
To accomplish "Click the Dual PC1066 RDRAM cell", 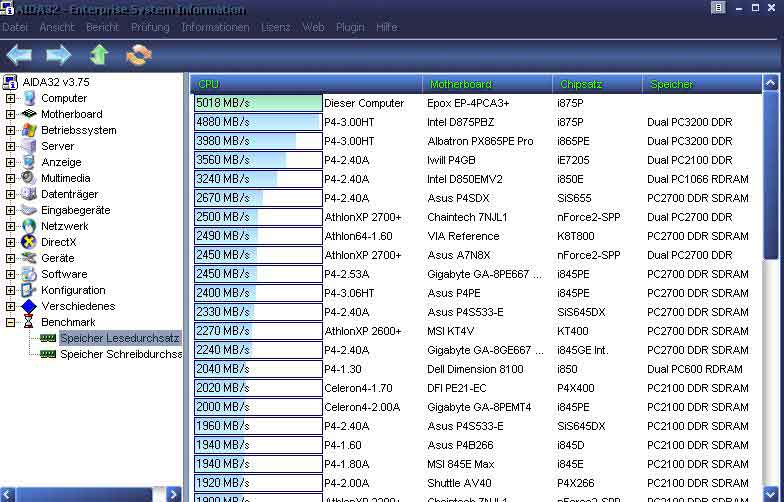I will click(x=698, y=180).
